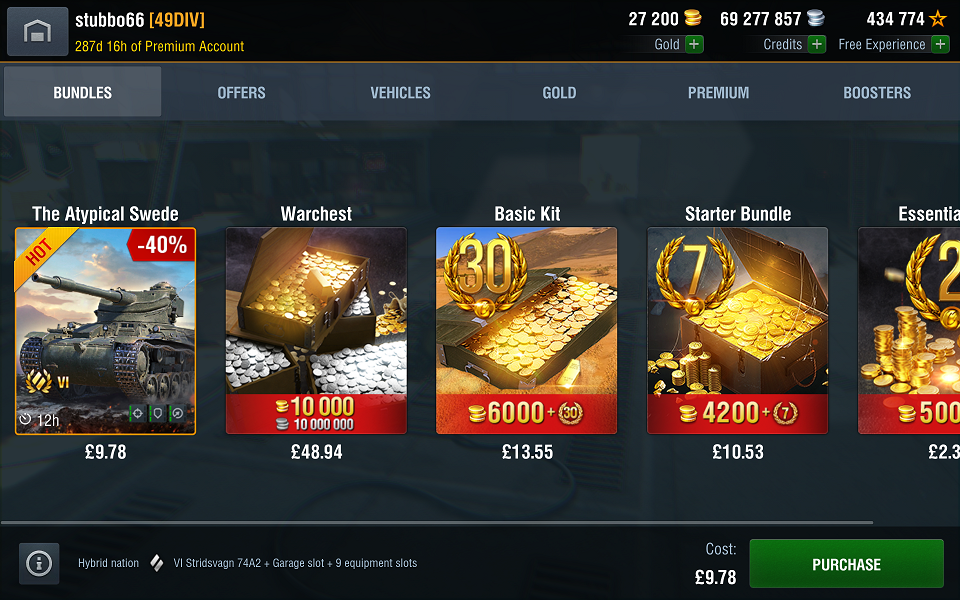This screenshot has height=600, width=960.
Task: Tap the silver credits icon beside 69 277 857
Action: [x=816, y=18]
